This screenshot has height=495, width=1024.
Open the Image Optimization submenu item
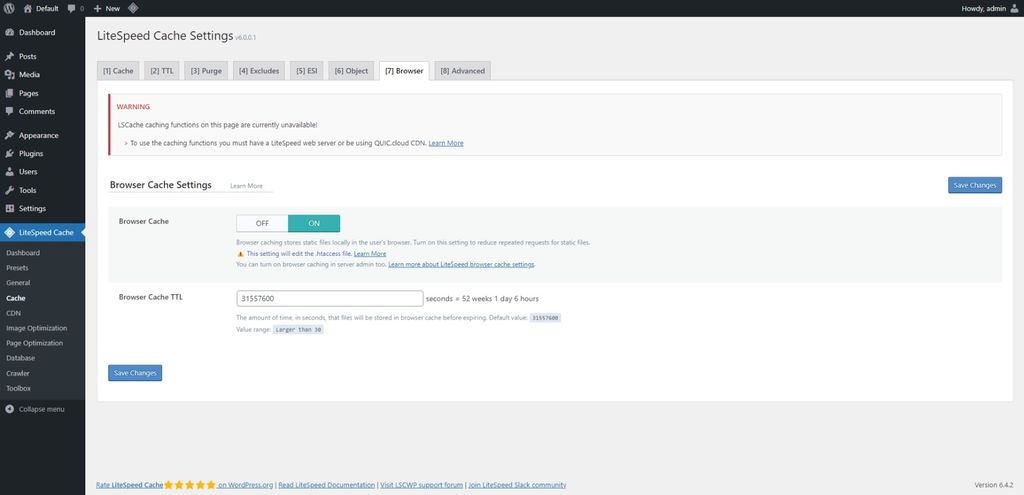[x=37, y=328]
